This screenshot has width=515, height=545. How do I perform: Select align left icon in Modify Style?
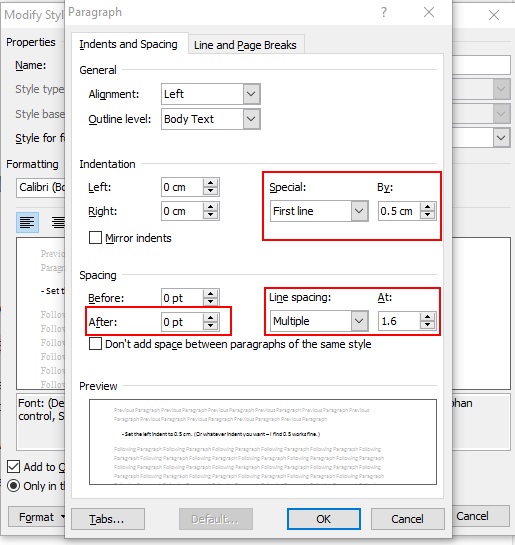click(27, 222)
